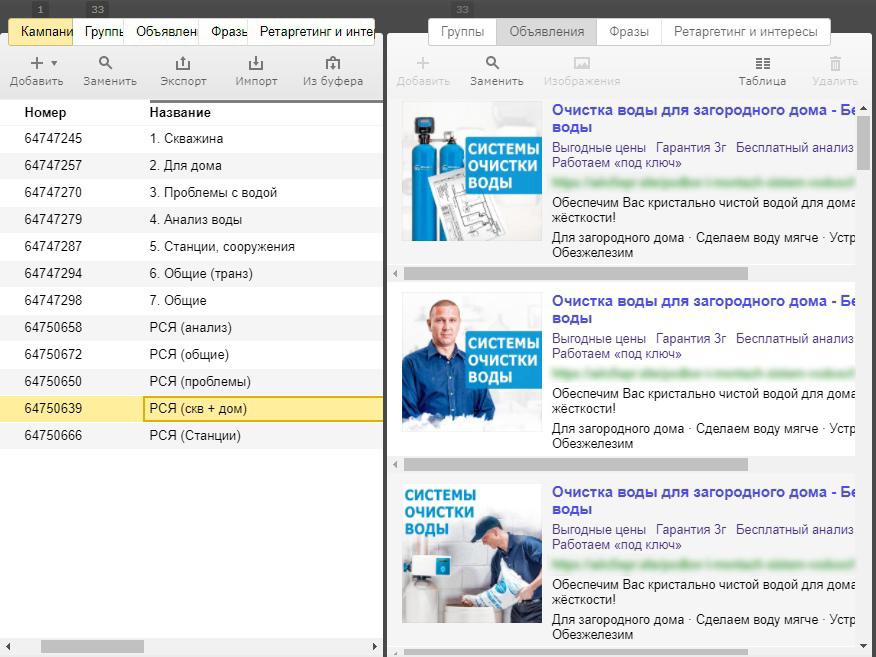The width and height of the screenshot is (876, 657).
Task: Click the Изображения picture icon
Action: 582,63
